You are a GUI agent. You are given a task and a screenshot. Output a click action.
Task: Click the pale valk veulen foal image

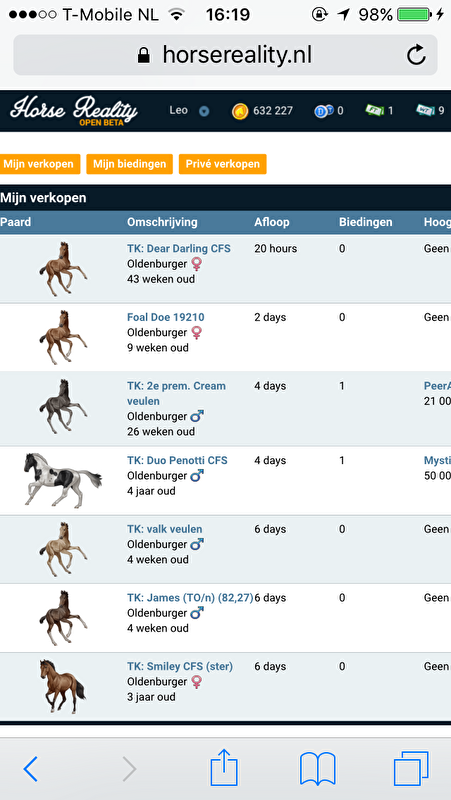[x=63, y=549]
